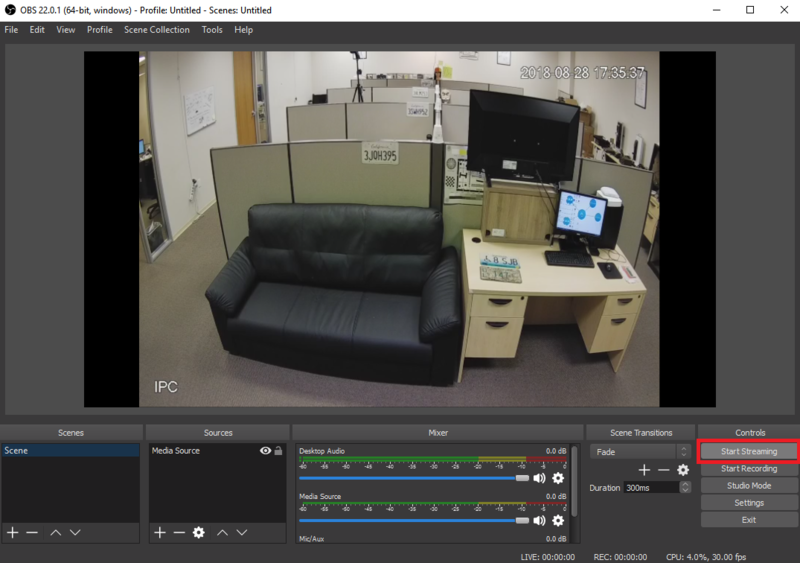
Task: Open the Tools menu
Action: pos(212,30)
